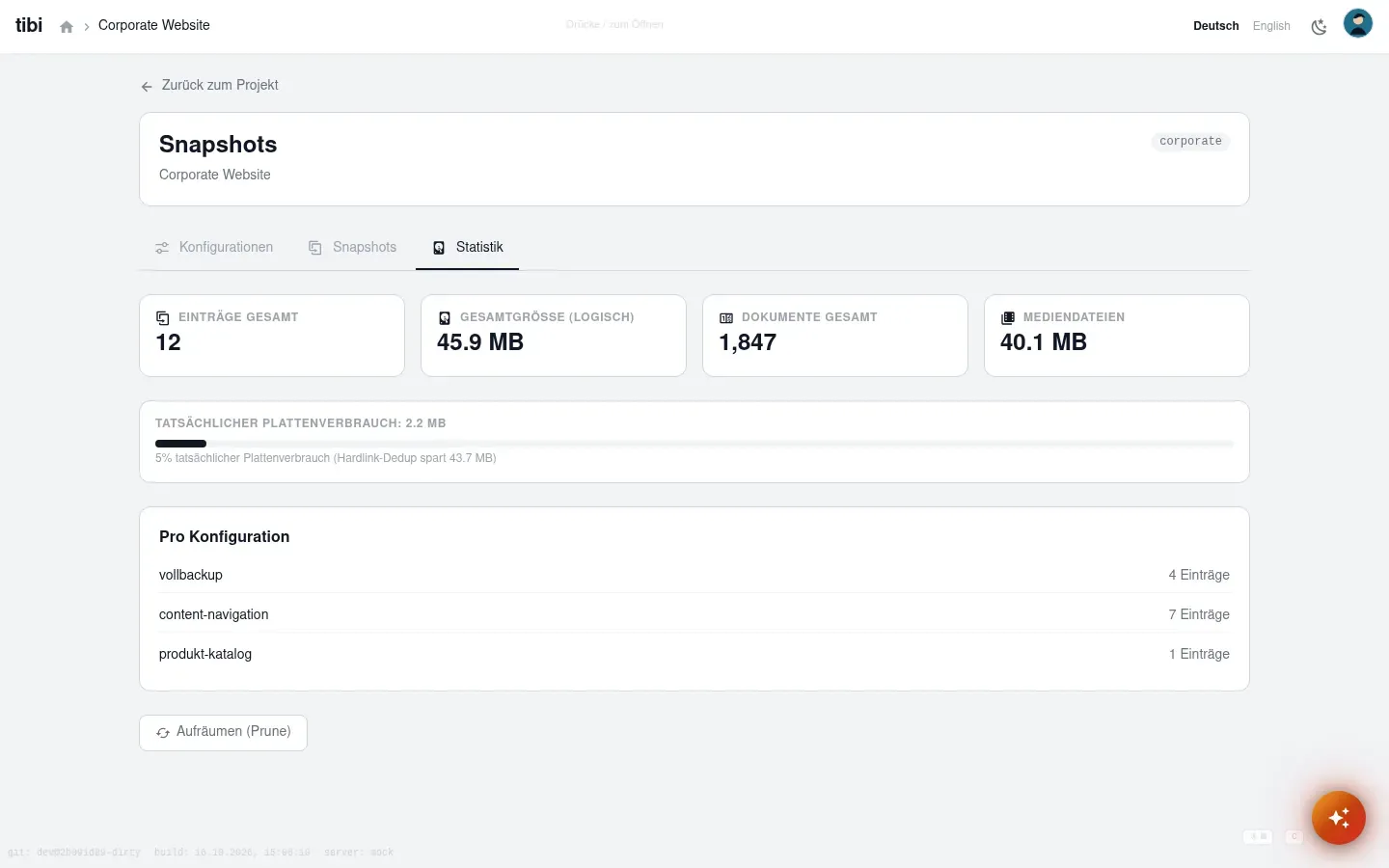Click Einträge Gesamt copy icon
The image size is (1389, 868).
[x=163, y=317]
